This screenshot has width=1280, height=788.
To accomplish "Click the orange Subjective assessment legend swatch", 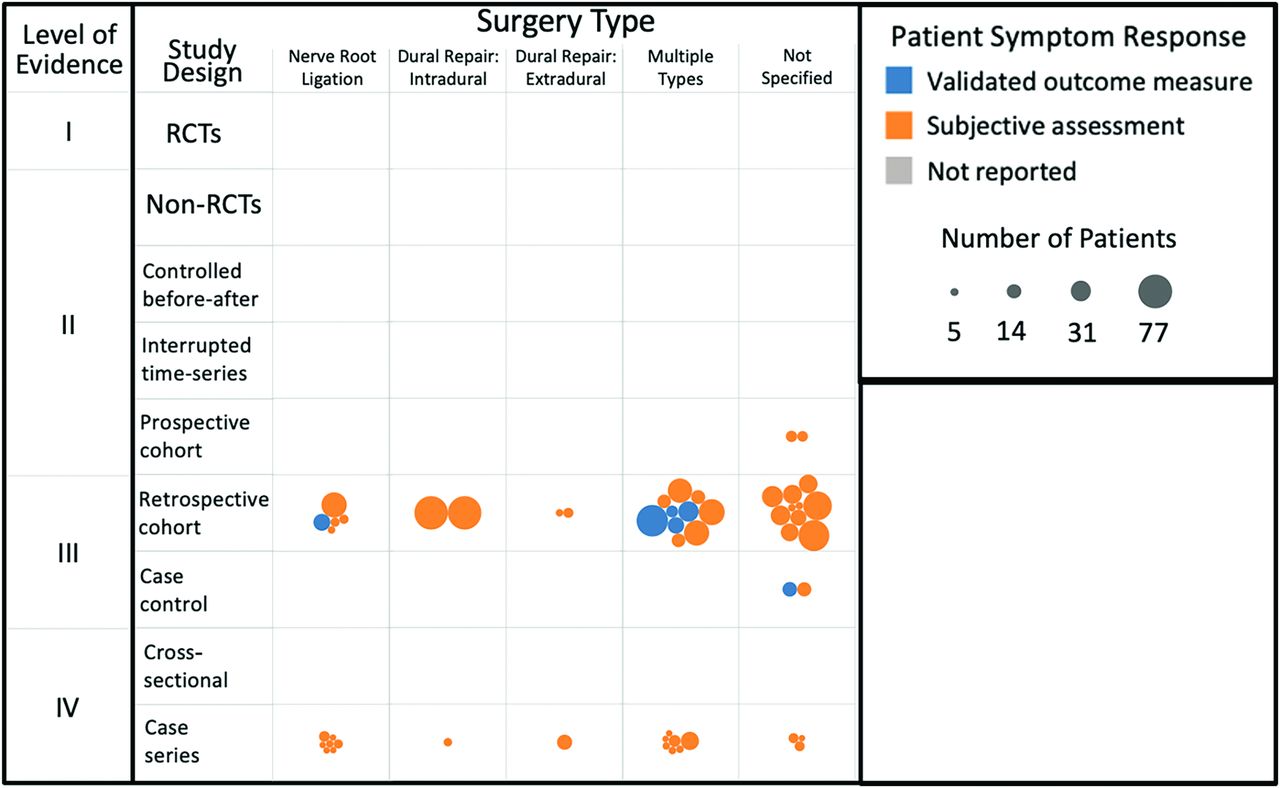I will point(898,126).
